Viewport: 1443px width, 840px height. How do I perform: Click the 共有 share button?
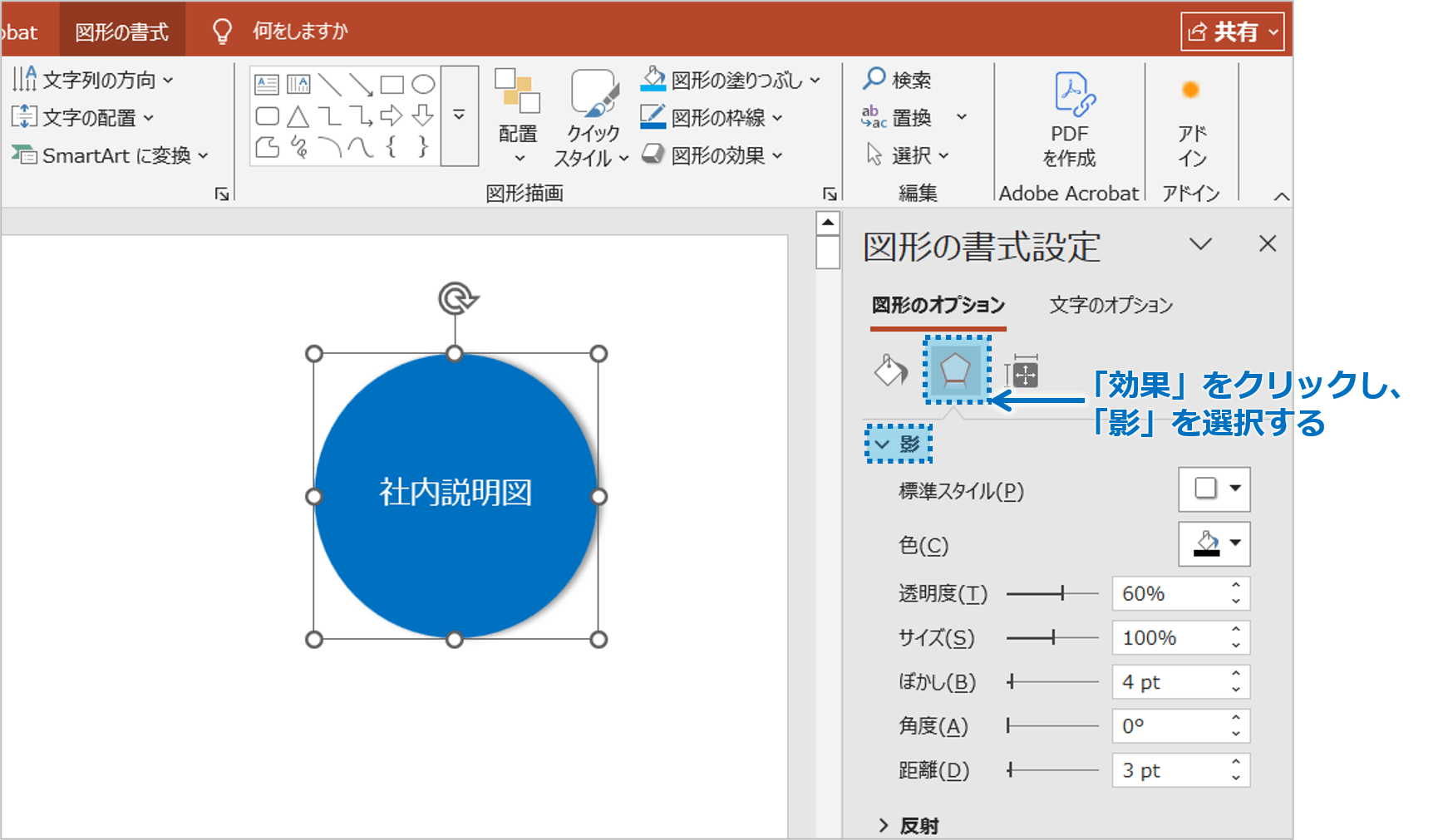[1233, 32]
